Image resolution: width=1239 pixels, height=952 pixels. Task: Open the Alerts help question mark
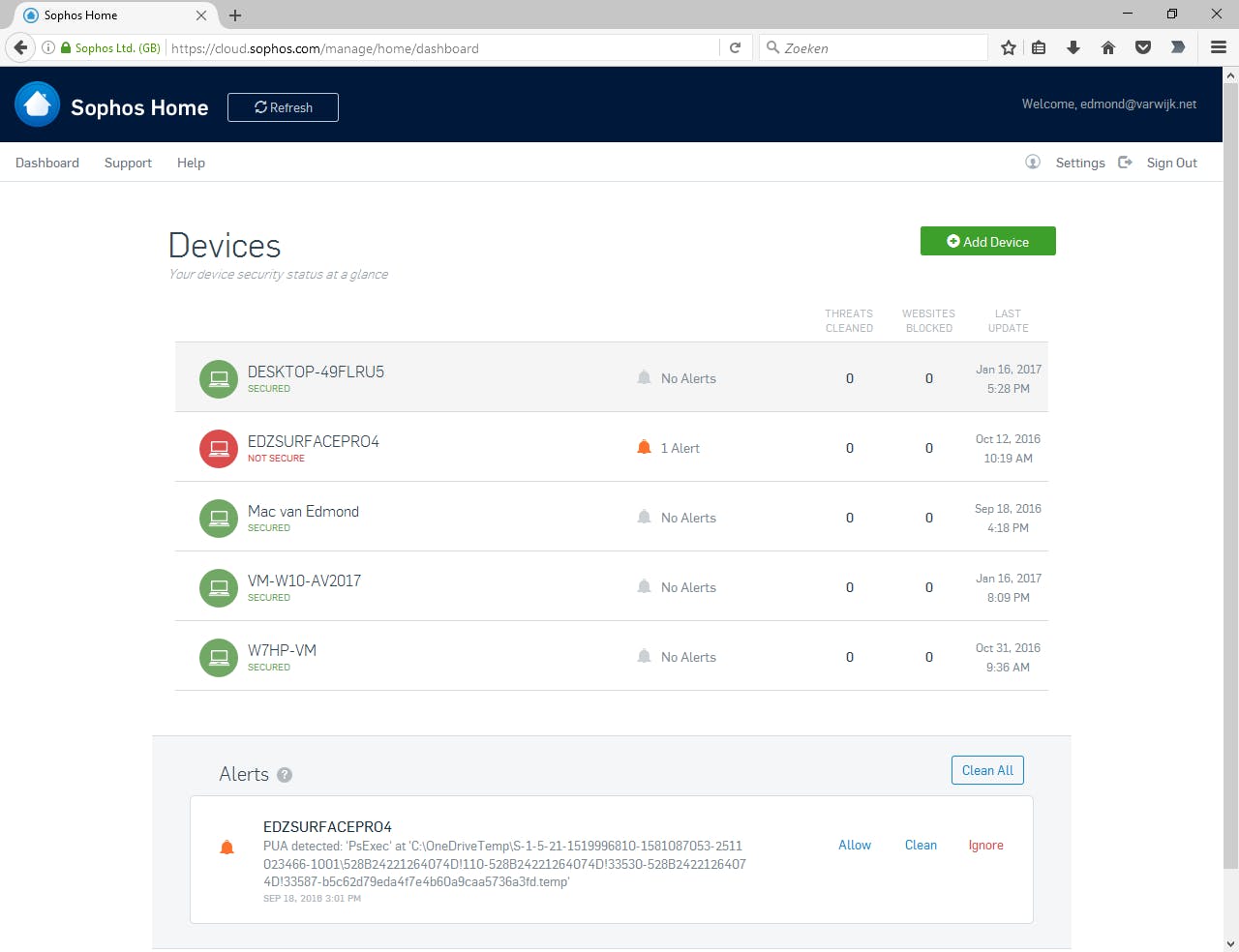coord(285,775)
